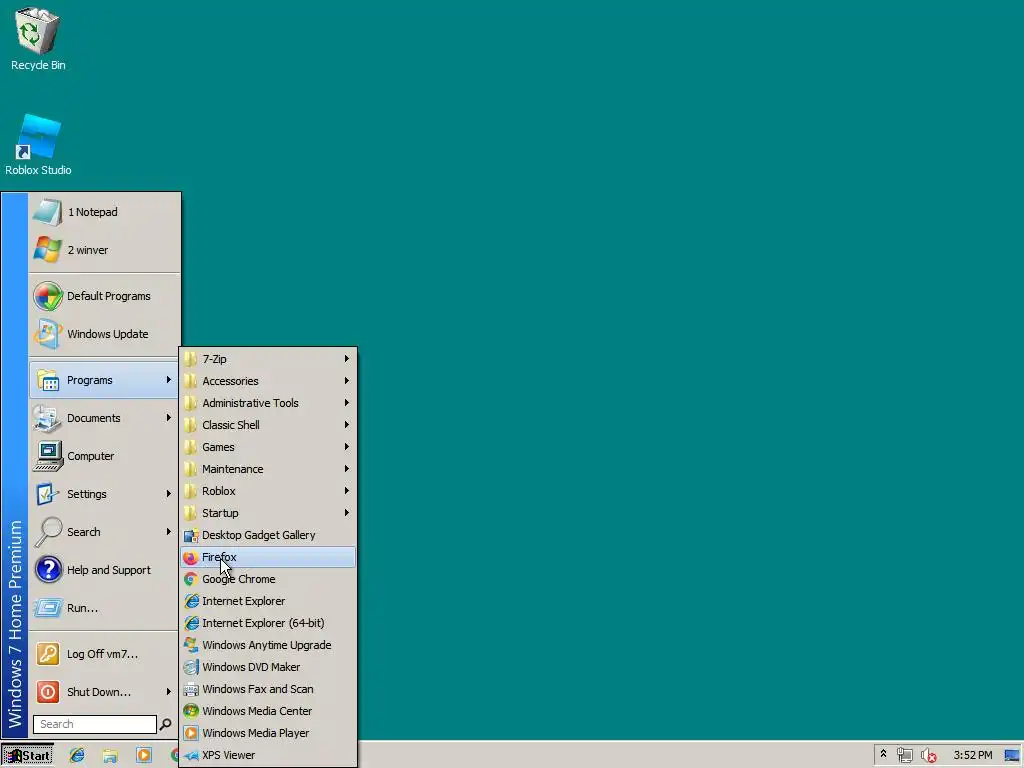Viewport: 1024px width, 768px height.
Task: Click the winver entry icon
Action: coord(48,250)
